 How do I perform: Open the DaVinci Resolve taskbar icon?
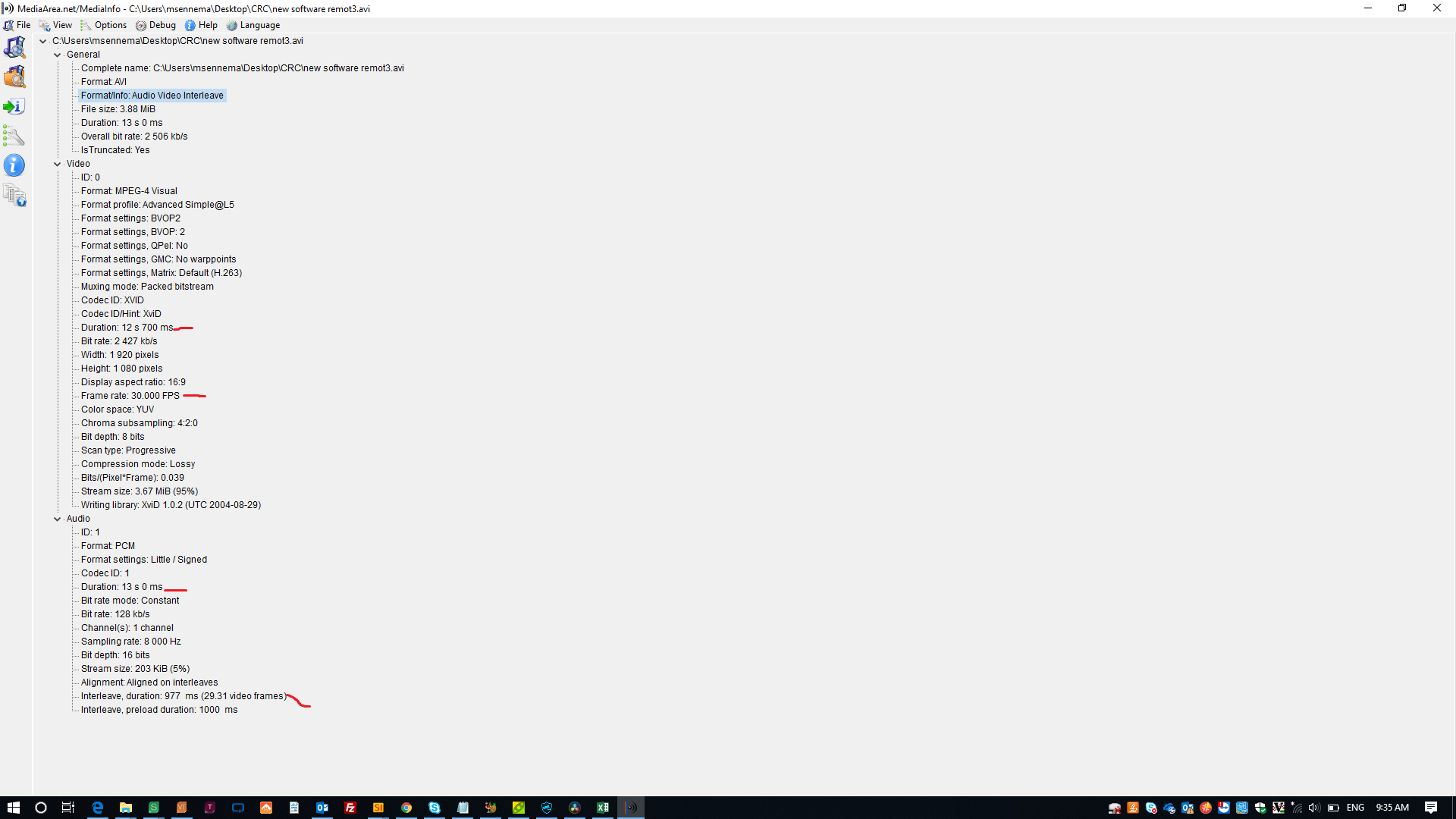click(x=575, y=808)
